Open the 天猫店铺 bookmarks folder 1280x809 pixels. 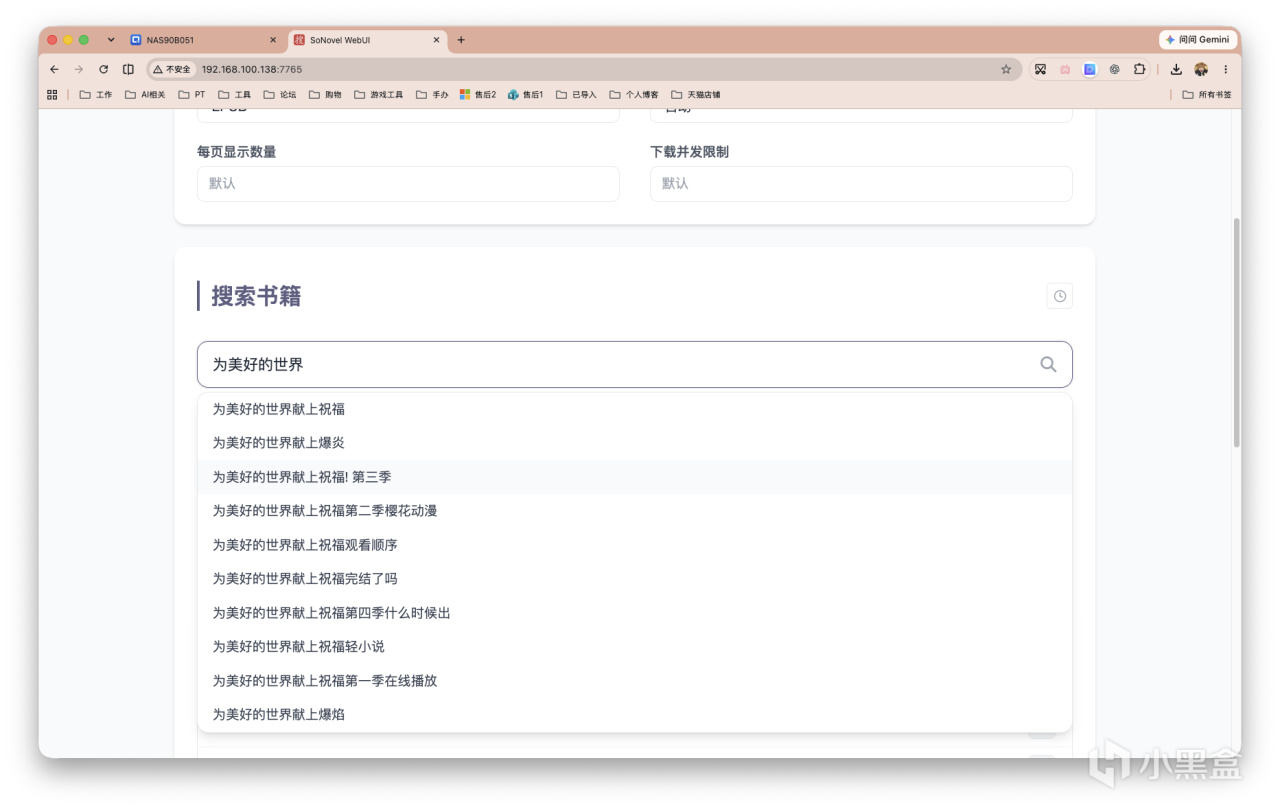[x=695, y=94]
